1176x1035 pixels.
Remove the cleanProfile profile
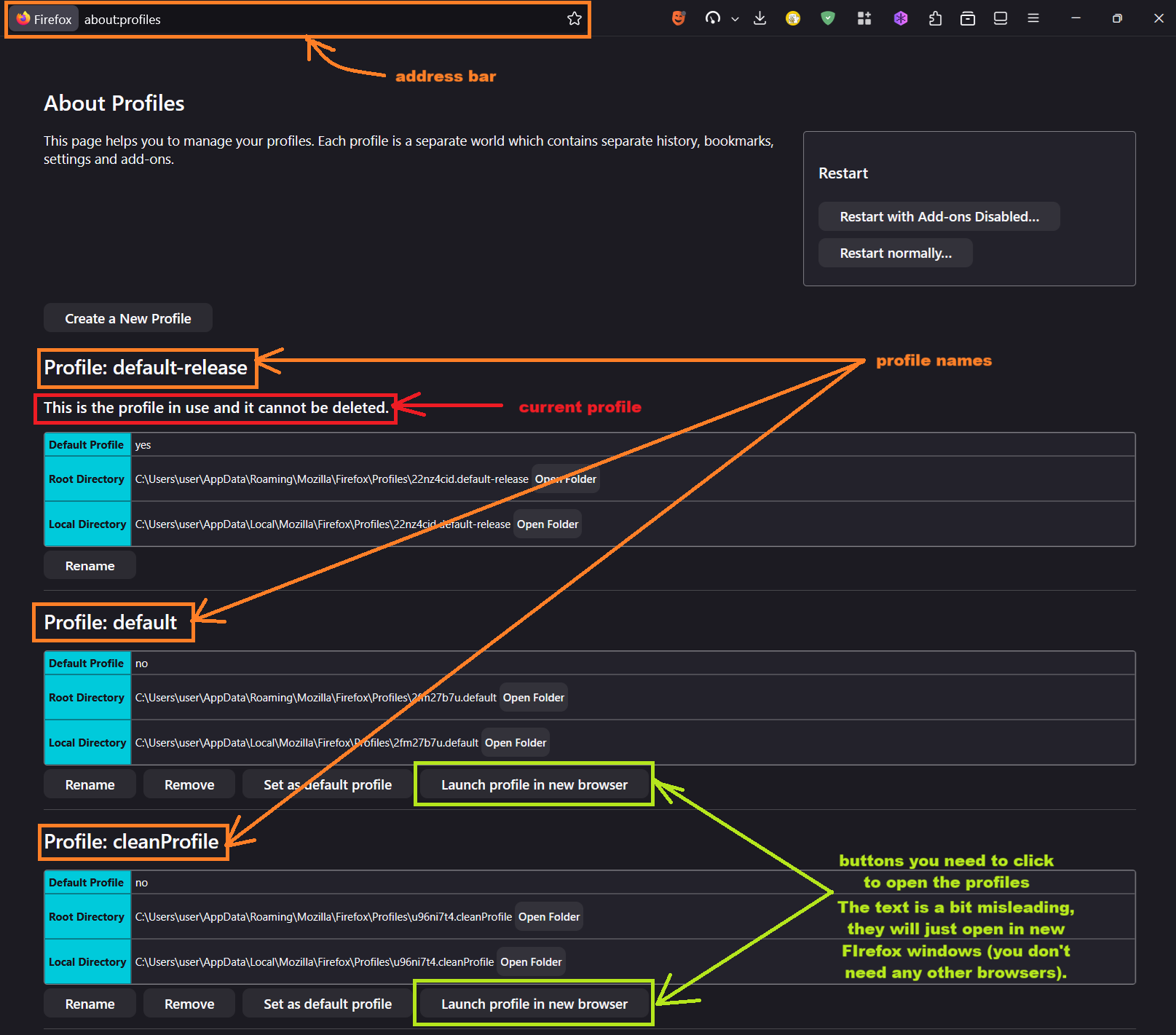(189, 1004)
